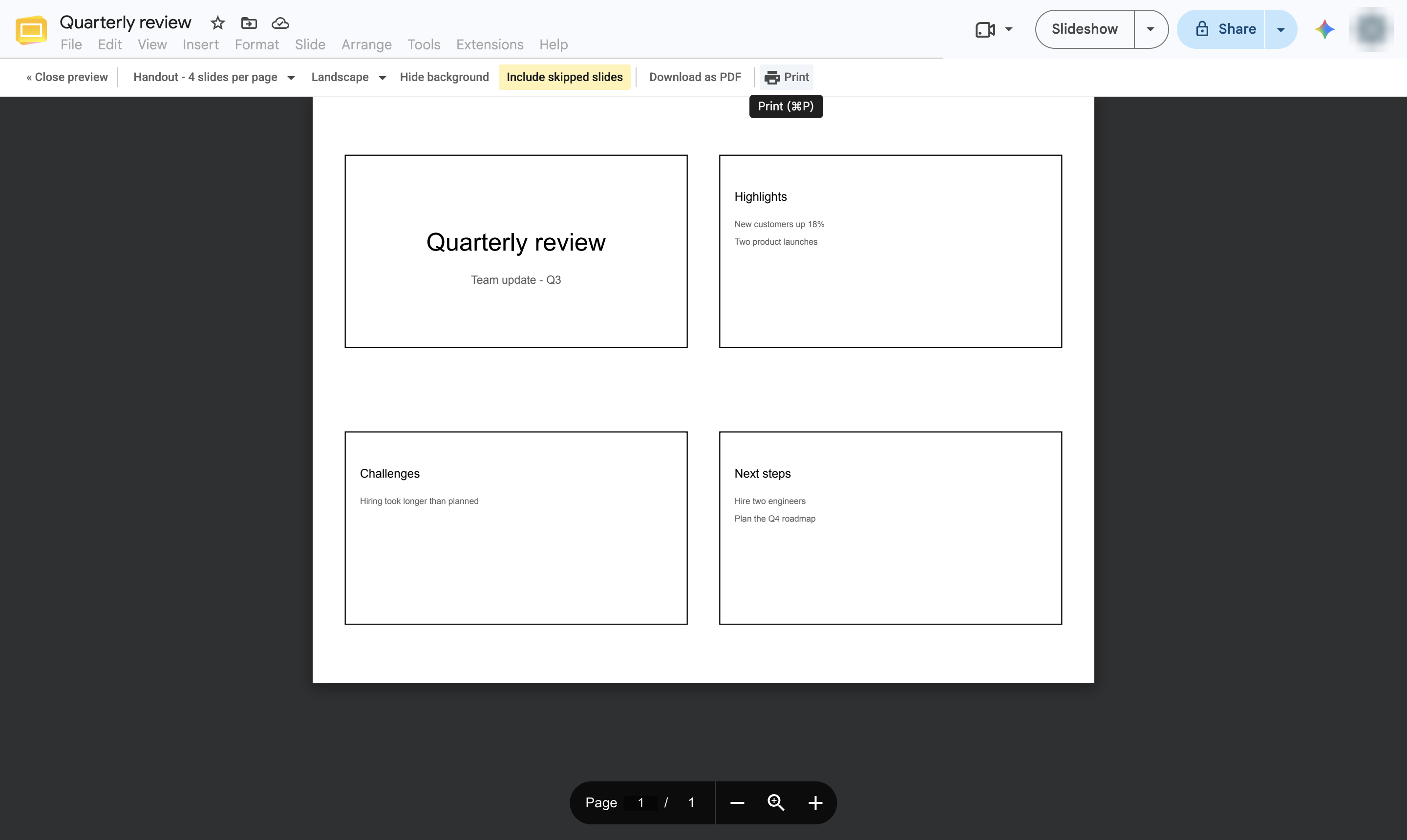This screenshot has width=1407, height=840.
Task: Select the Highlights slide thumbnail
Action: coord(891,252)
